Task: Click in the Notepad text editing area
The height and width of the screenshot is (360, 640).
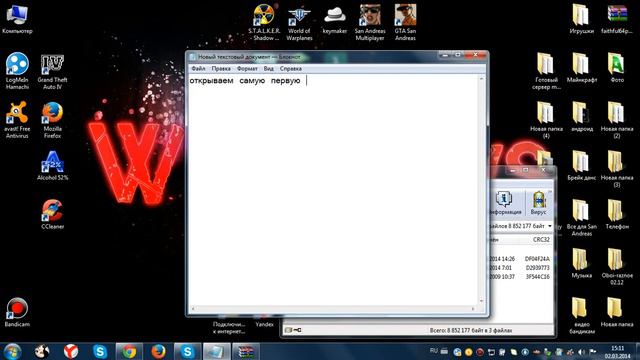Action: tap(333, 190)
